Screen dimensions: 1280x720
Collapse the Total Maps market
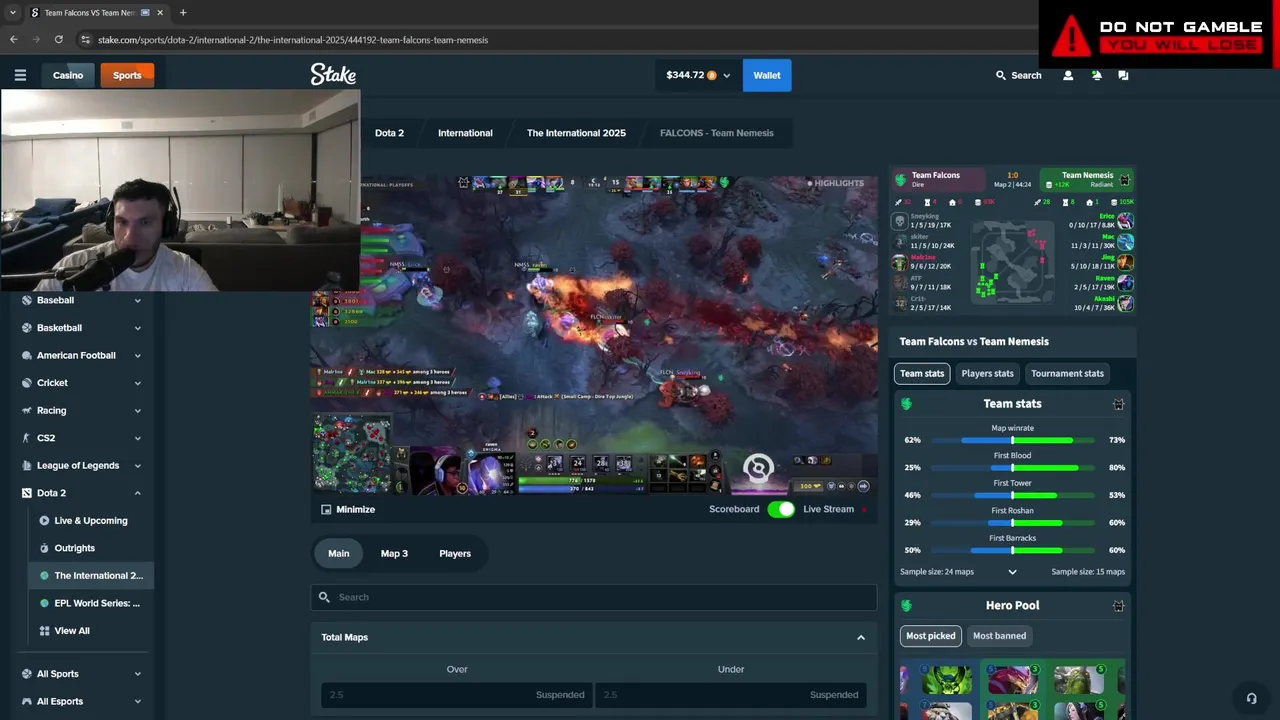860,637
